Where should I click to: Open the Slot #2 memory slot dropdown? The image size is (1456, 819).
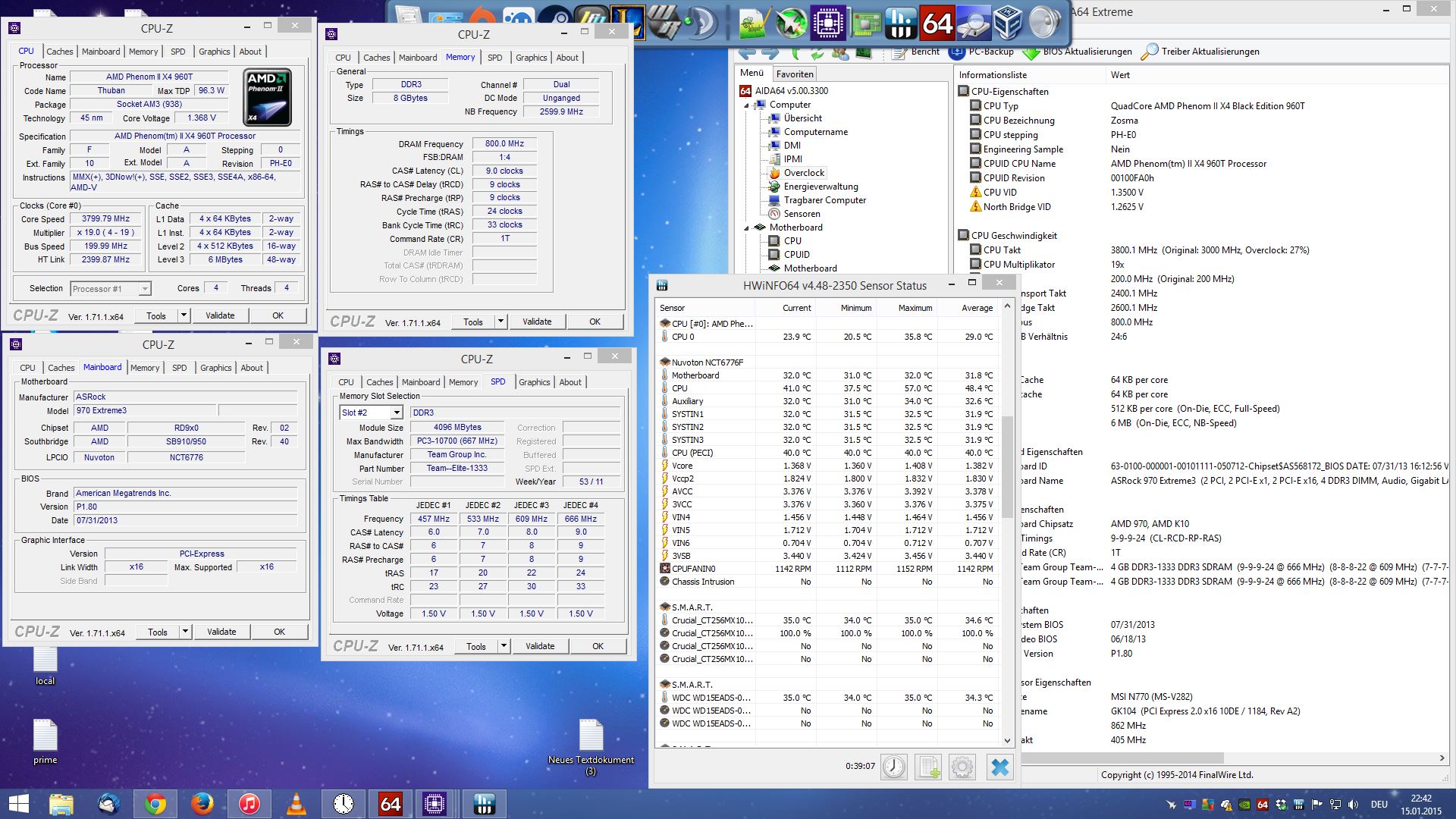coord(396,413)
